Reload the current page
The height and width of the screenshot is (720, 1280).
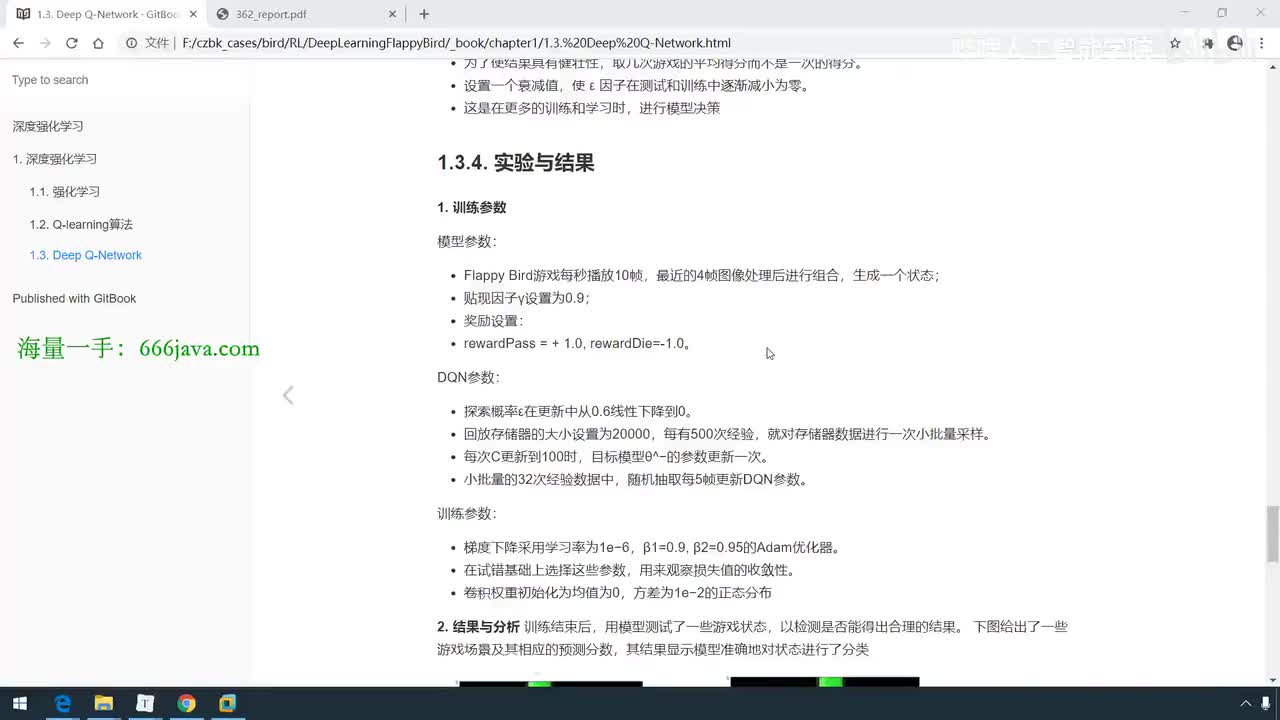coord(71,43)
